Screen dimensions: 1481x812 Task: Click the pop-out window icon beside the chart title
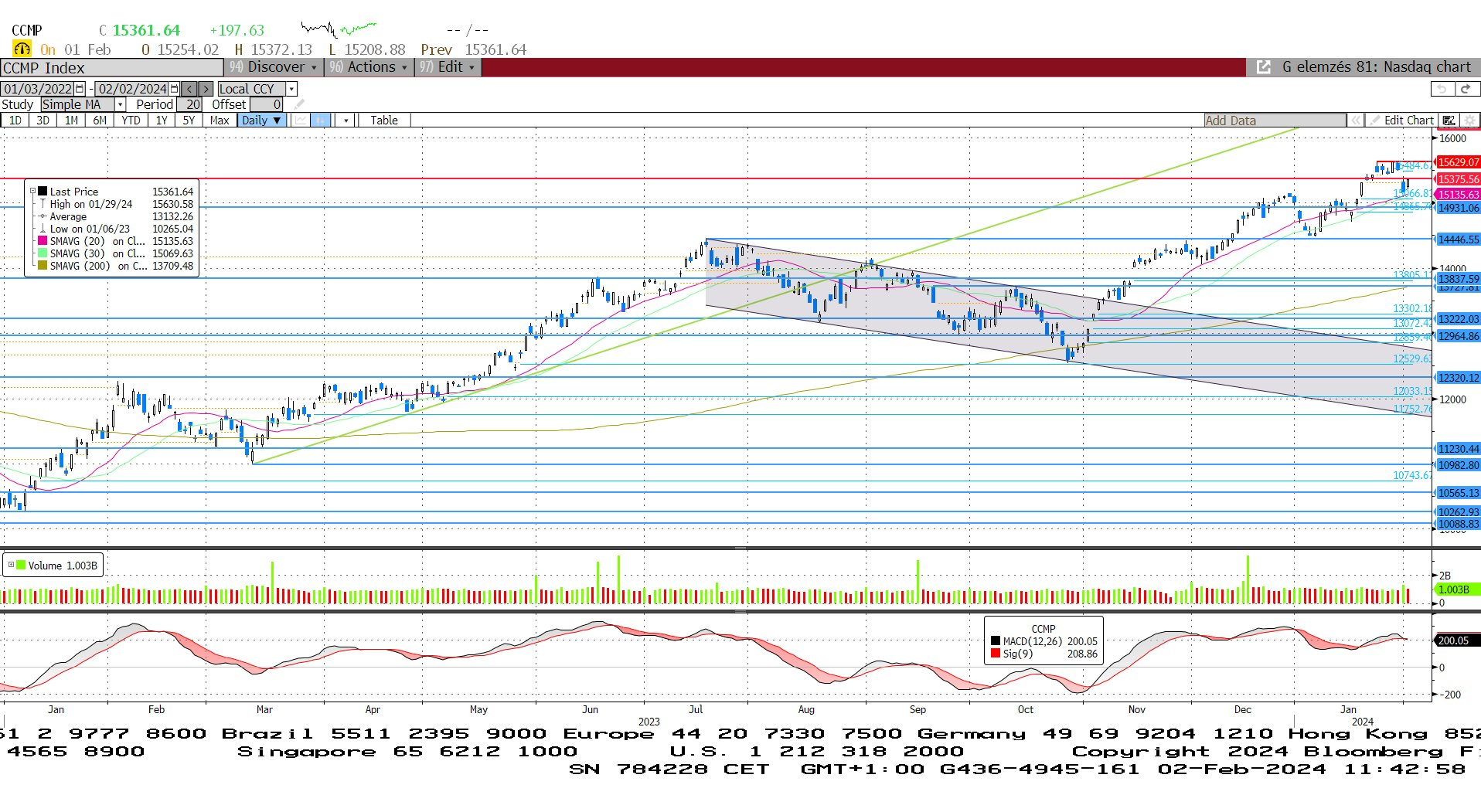click(x=1264, y=67)
